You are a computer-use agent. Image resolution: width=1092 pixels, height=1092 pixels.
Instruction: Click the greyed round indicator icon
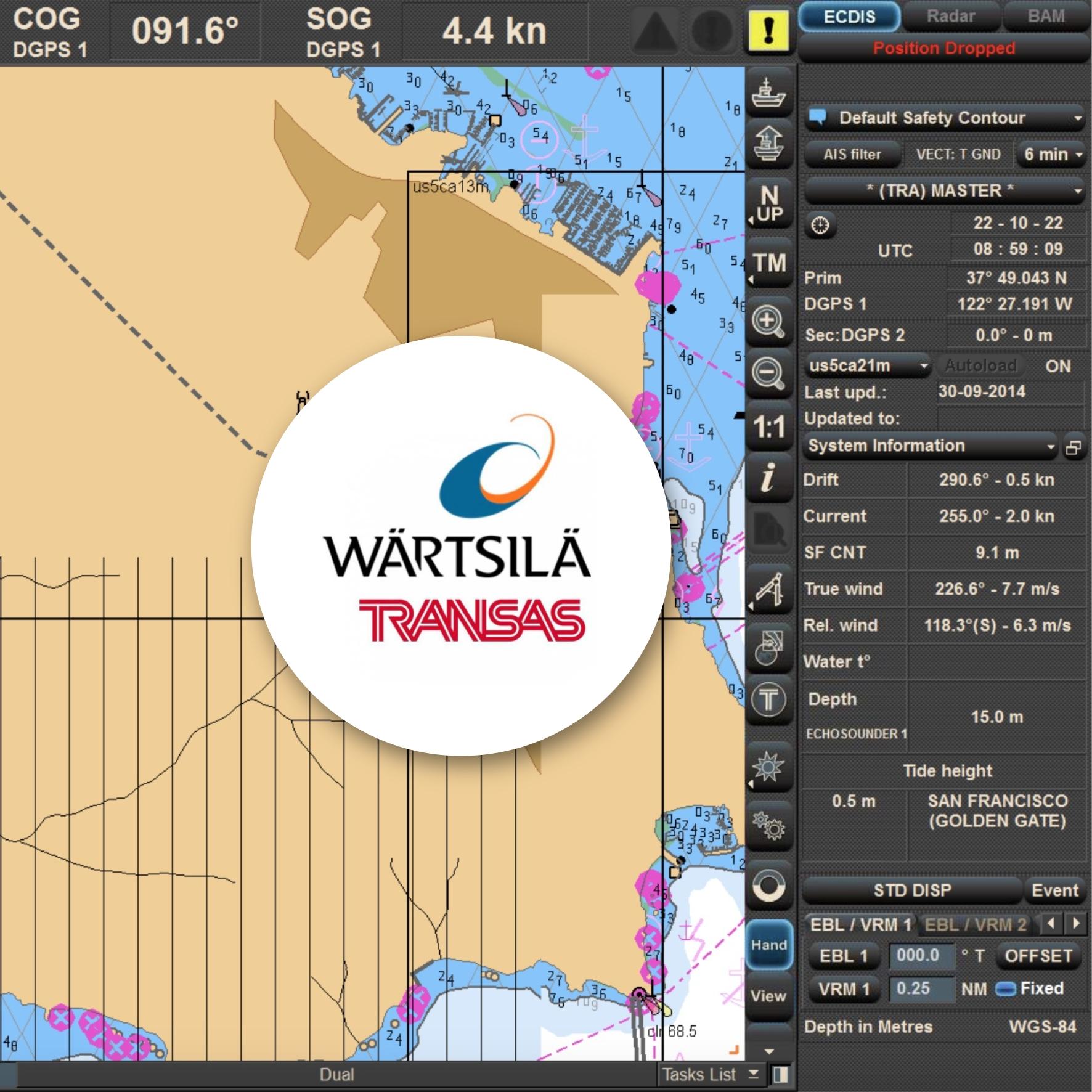pyautogui.click(x=712, y=30)
